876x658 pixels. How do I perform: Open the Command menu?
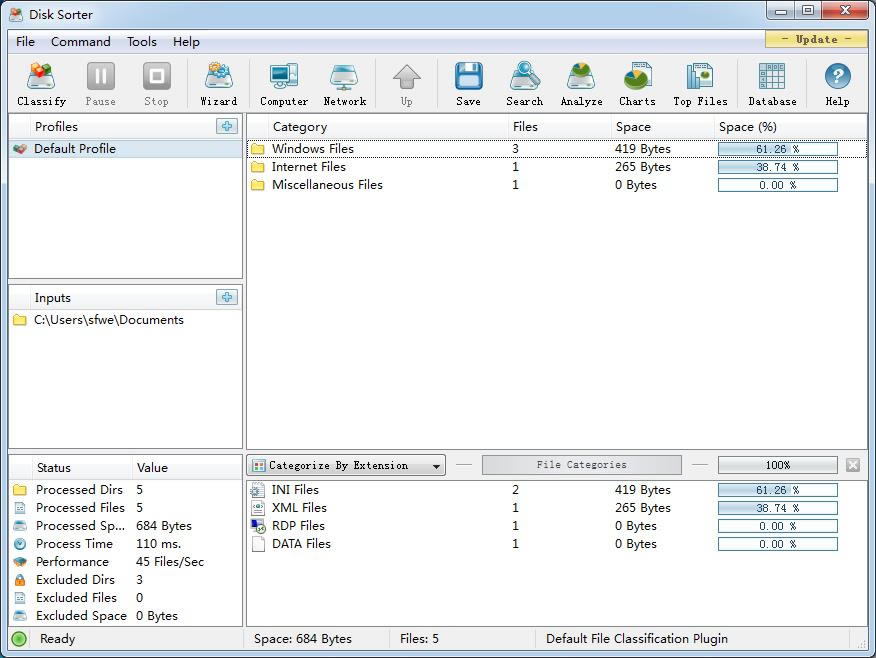[80, 42]
